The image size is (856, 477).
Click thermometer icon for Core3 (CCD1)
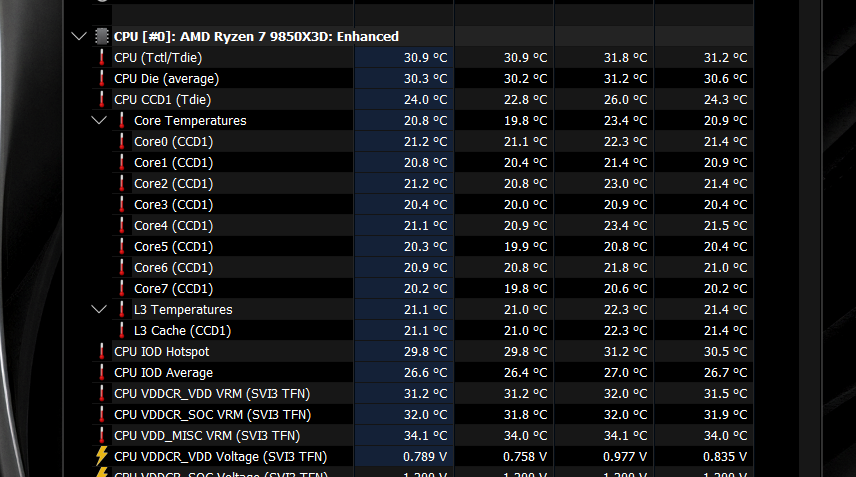[122, 205]
